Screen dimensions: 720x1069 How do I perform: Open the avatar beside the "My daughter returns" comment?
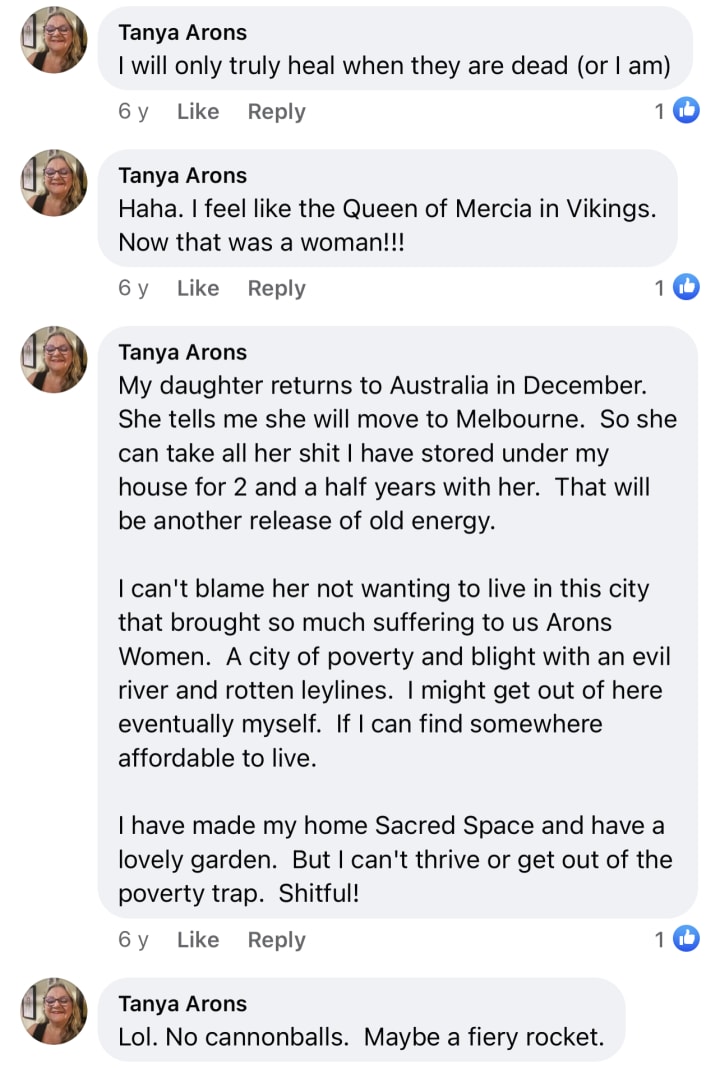coord(54,359)
